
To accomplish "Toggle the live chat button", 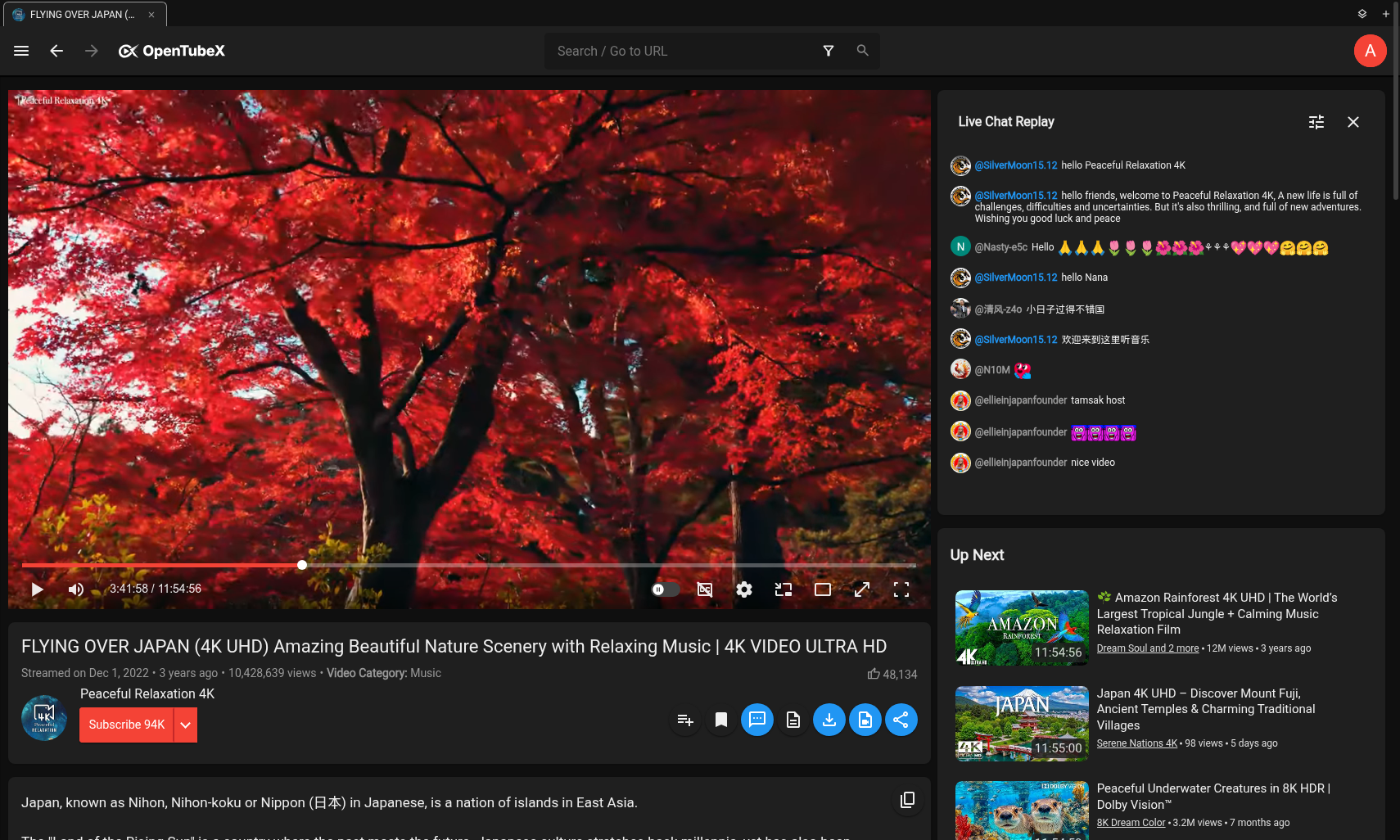I will tap(757, 720).
